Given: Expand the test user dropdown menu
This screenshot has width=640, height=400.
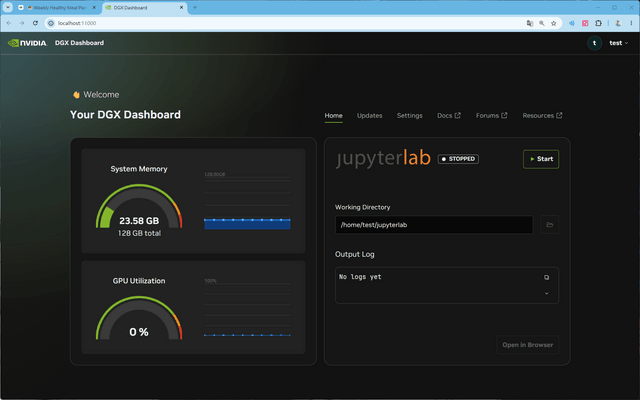Looking at the screenshot, I should click(x=618, y=43).
